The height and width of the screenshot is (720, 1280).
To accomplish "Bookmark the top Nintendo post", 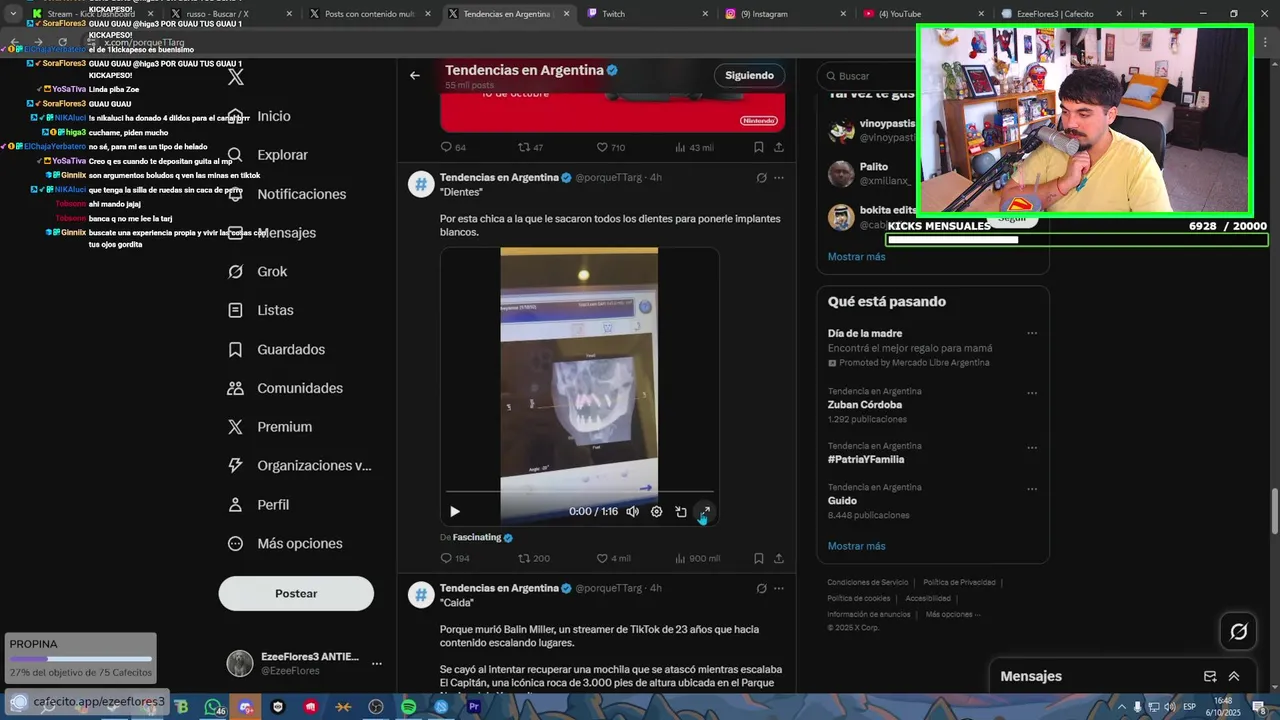I will (759, 147).
